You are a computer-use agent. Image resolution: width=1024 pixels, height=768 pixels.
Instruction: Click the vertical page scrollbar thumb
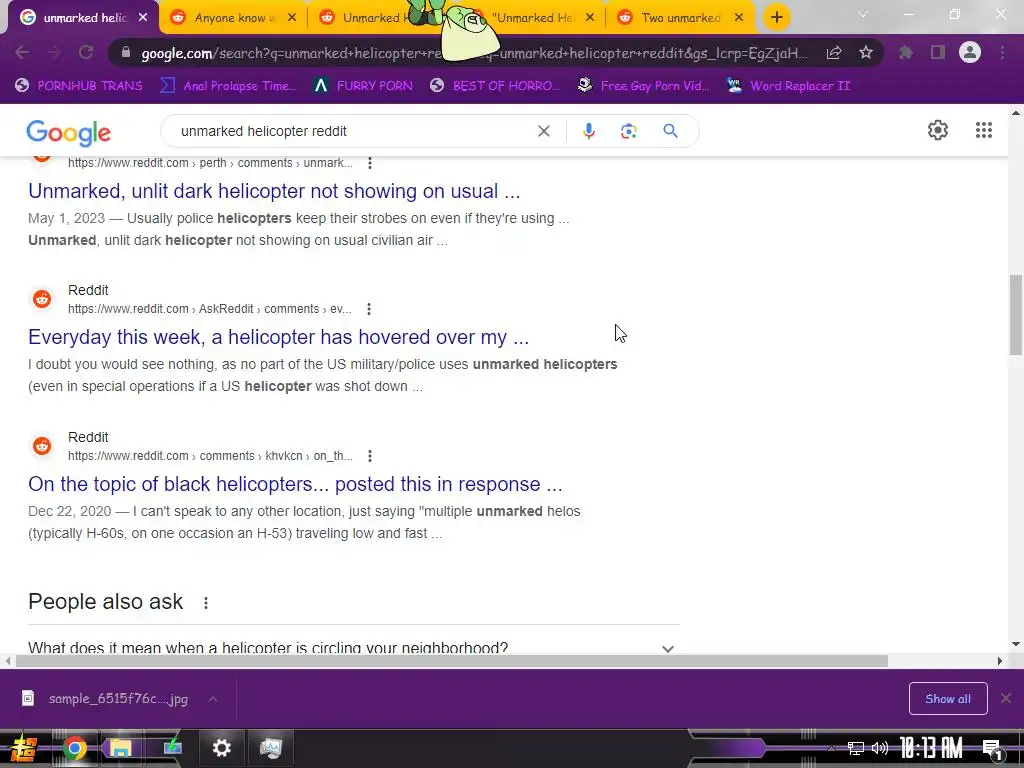(x=1016, y=315)
